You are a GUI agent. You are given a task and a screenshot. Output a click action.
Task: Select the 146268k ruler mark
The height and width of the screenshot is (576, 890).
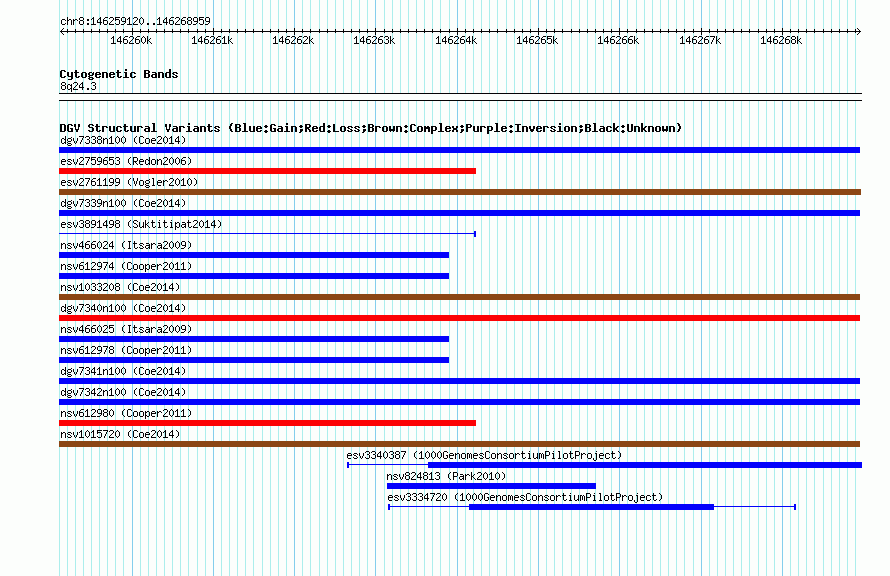tap(781, 40)
